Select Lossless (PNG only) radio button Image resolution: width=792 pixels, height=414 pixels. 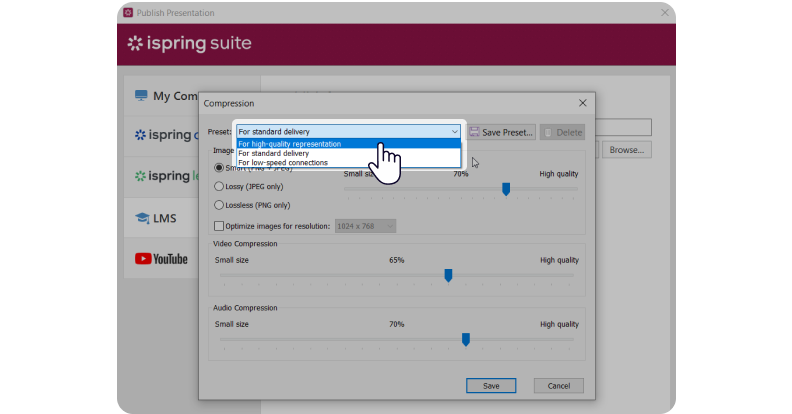[219, 205]
